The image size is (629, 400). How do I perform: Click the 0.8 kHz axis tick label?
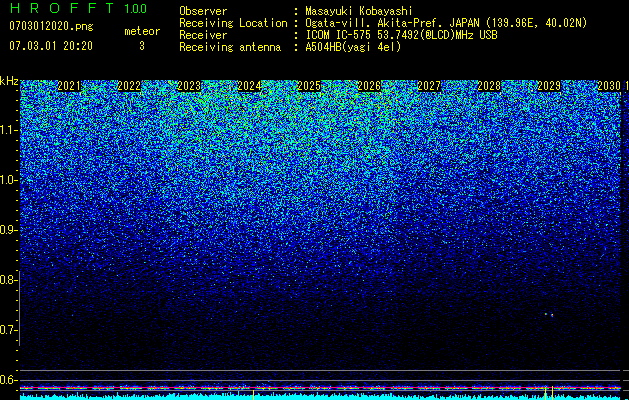7,280
